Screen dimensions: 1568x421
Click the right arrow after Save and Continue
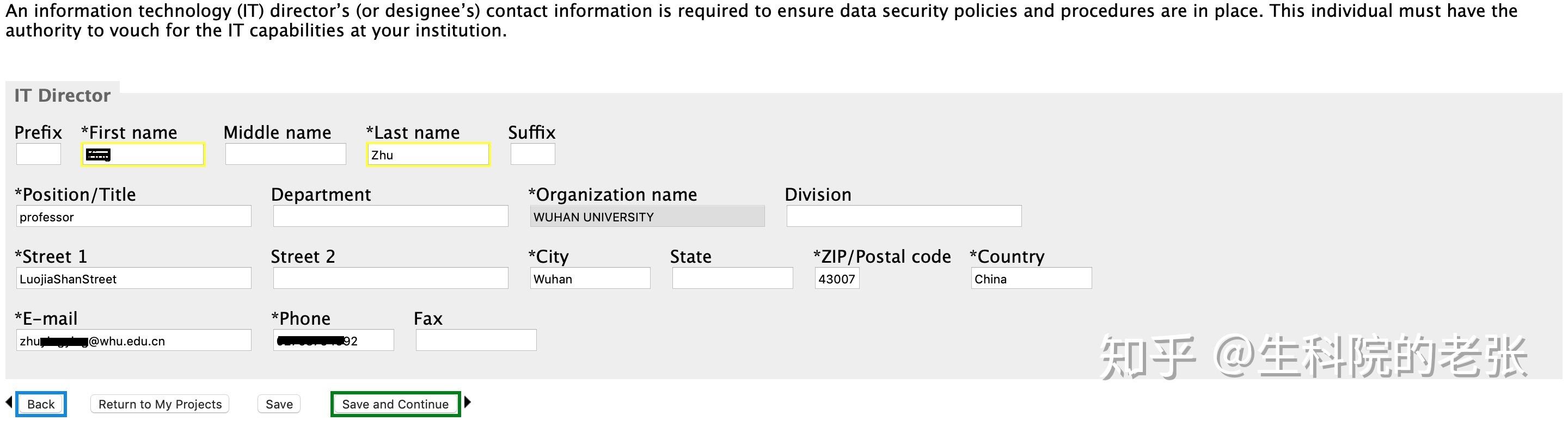[468, 402]
